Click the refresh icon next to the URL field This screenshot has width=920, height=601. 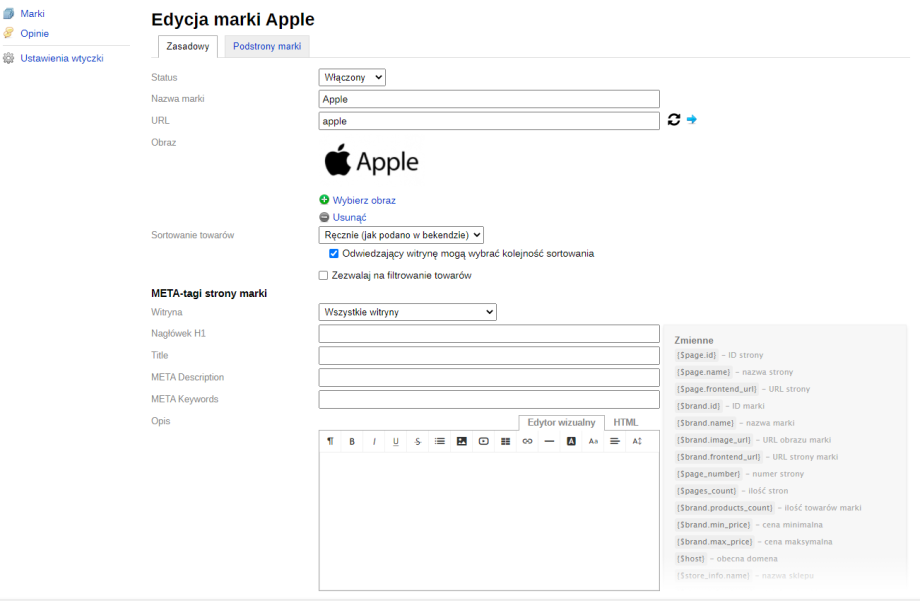pyautogui.click(x=674, y=120)
